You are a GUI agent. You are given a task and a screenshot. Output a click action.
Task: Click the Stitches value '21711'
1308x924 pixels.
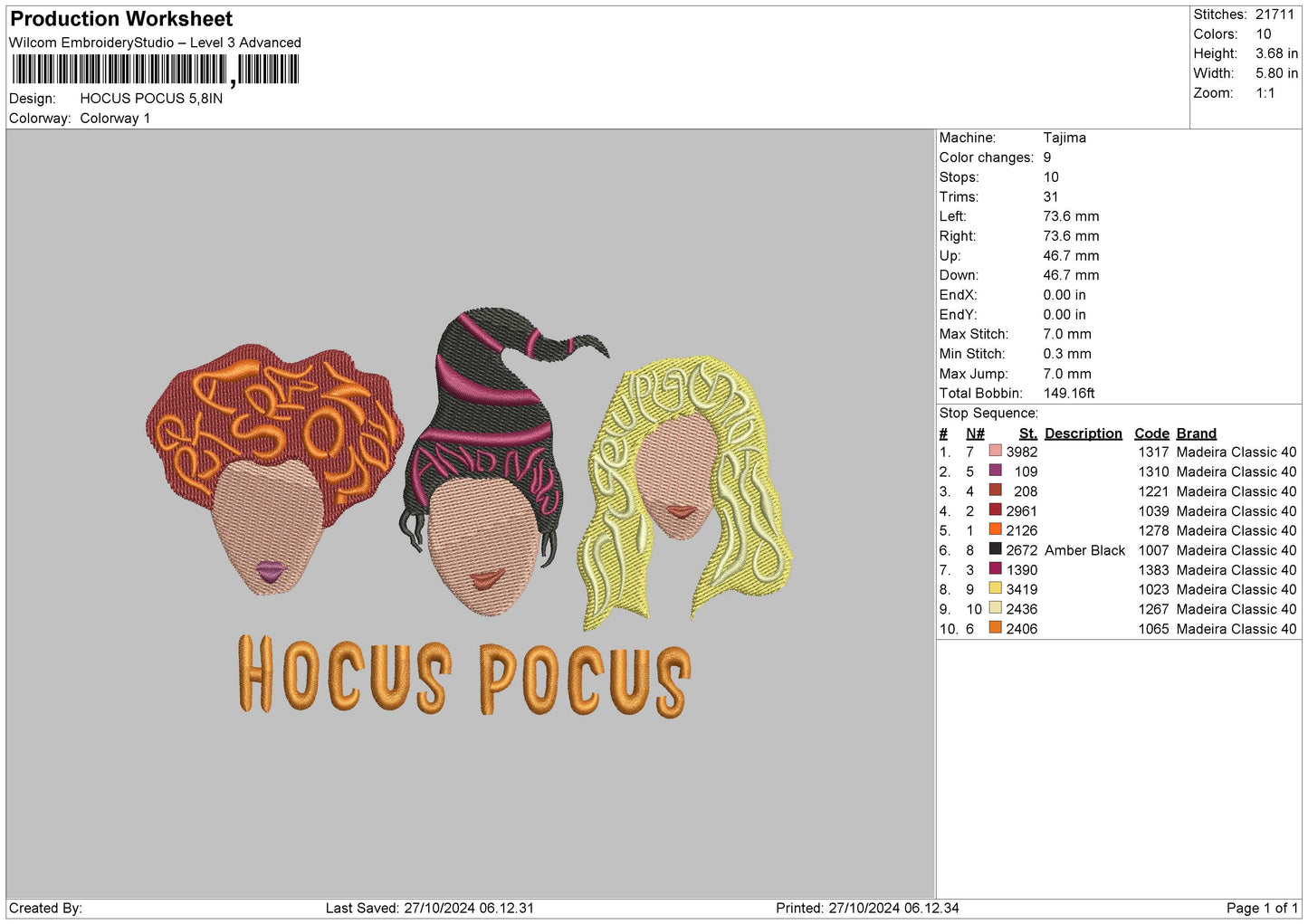click(x=1275, y=14)
